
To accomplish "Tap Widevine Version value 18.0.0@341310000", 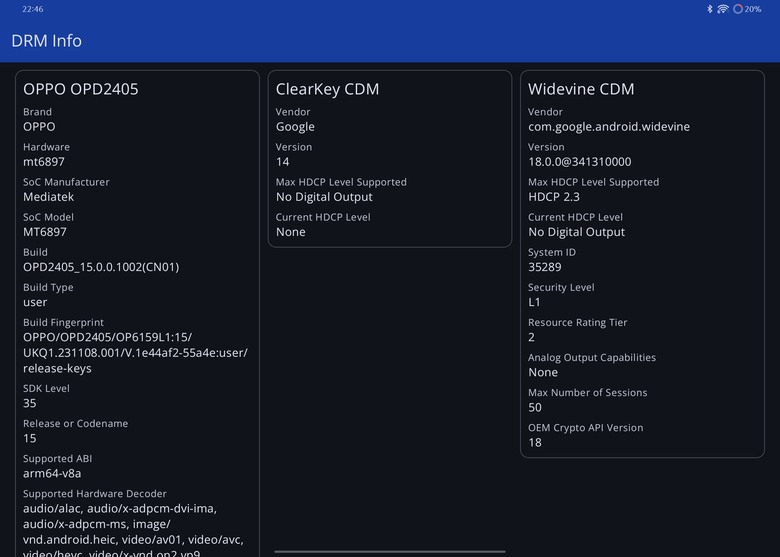I will 580,162.
